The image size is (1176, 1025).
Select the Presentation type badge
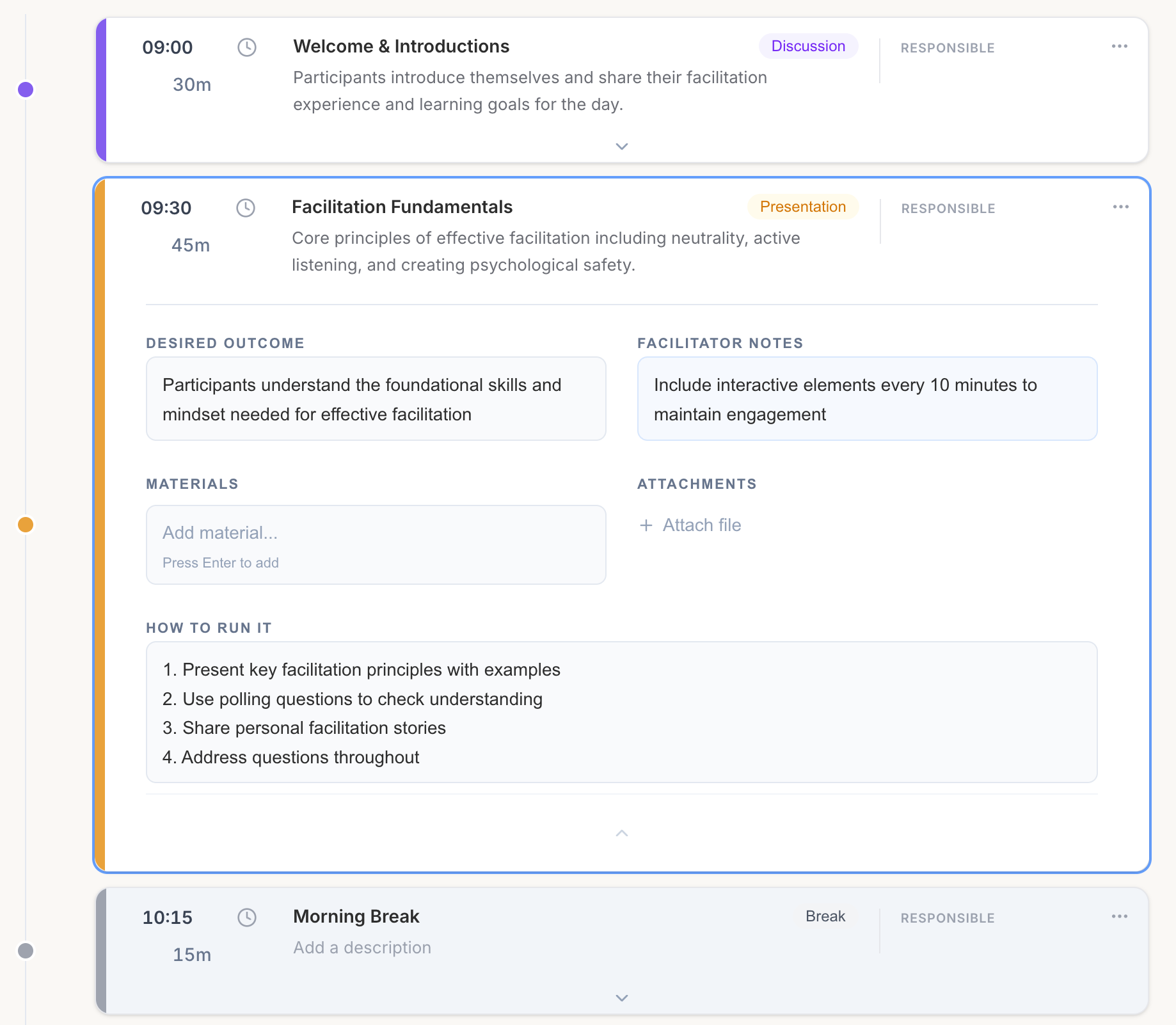tap(803, 206)
